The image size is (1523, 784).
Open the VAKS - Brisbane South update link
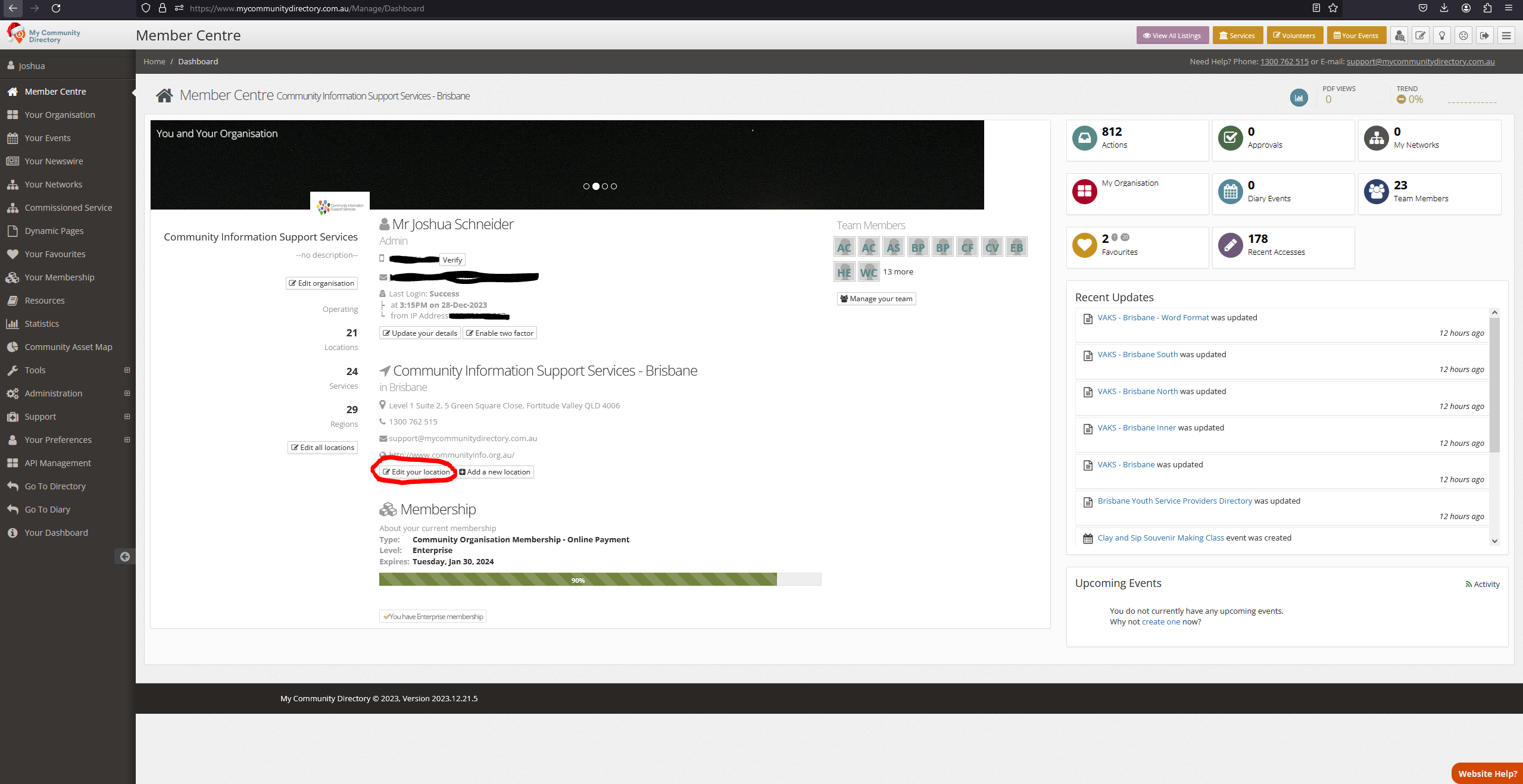(1138, 354)
